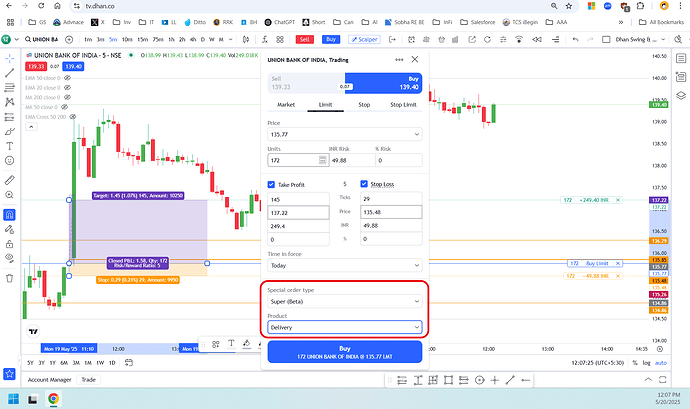Image resolution: width=690 pixels, height=409 pixels.
Task: Toggle log scale on price axis
Action: (646, 363)
